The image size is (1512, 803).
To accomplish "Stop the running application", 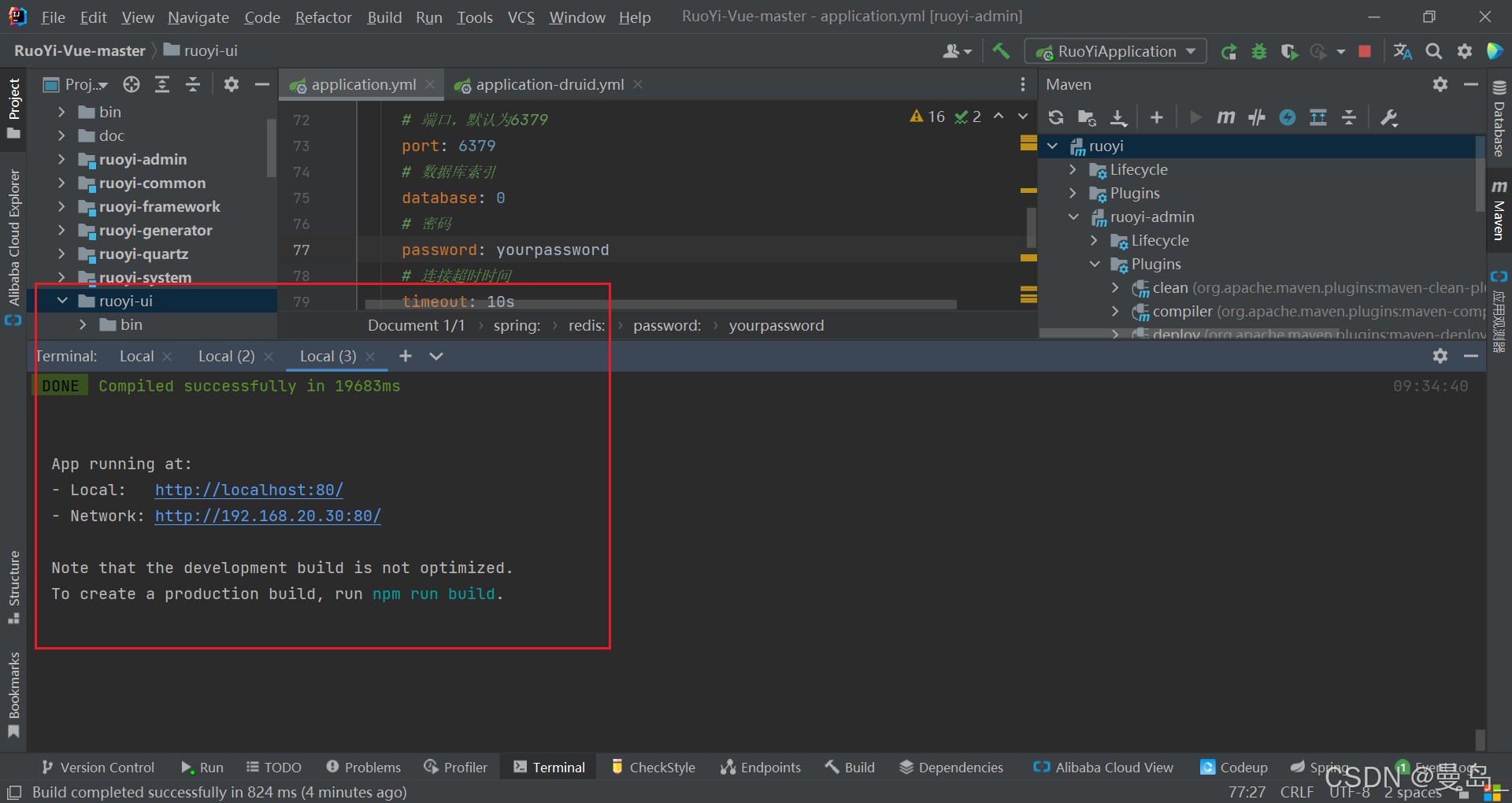I will 1365,52.
